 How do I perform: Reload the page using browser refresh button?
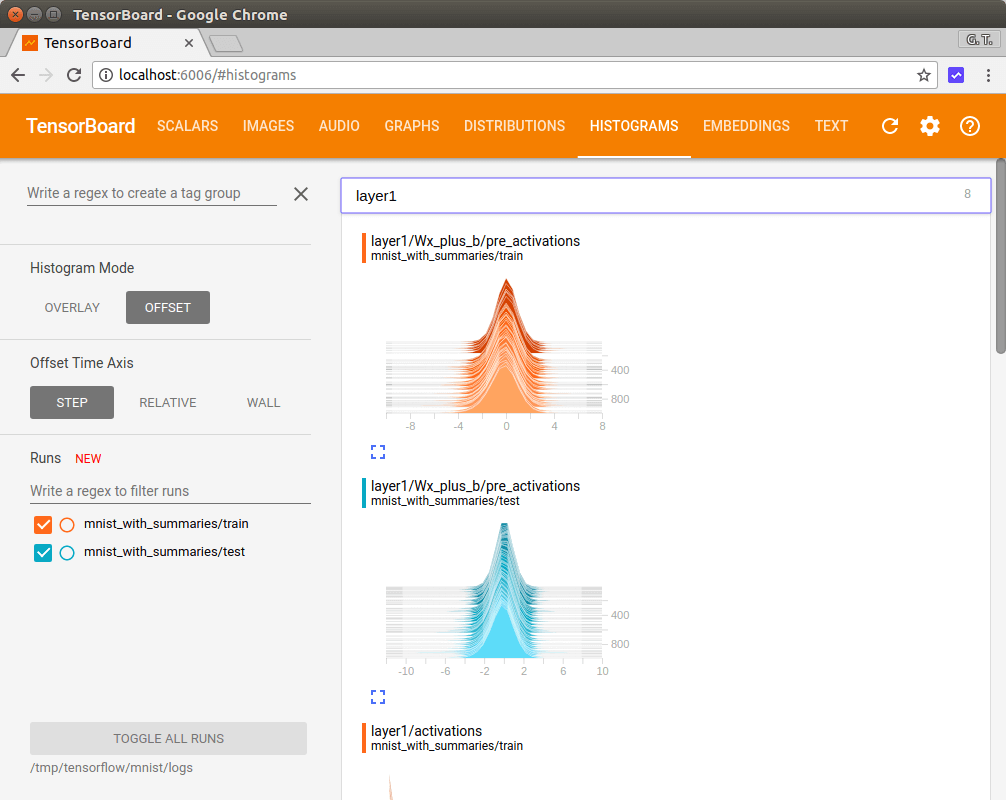[74, 75]
